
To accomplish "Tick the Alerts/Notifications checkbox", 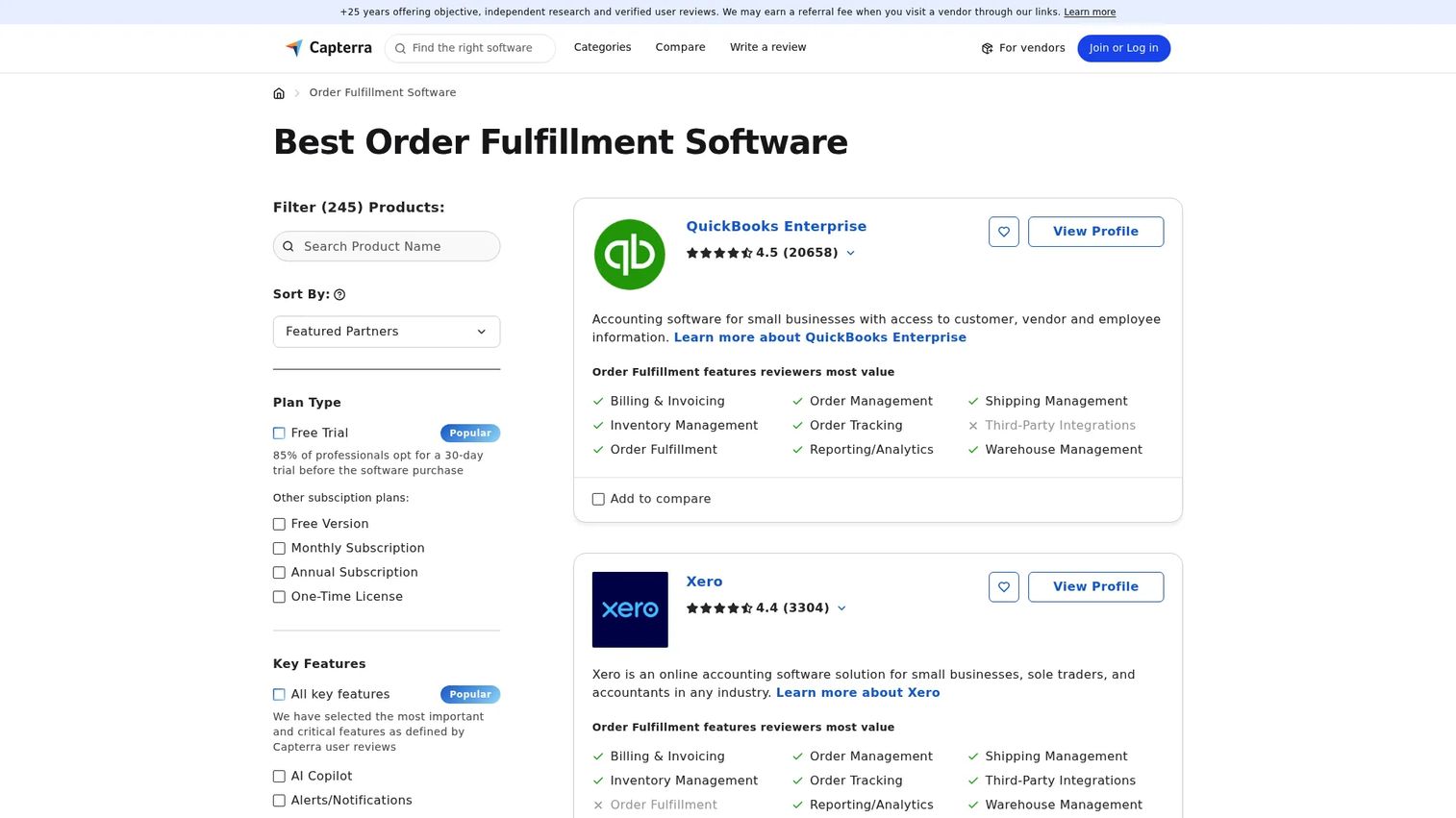I will pos(279,801).
